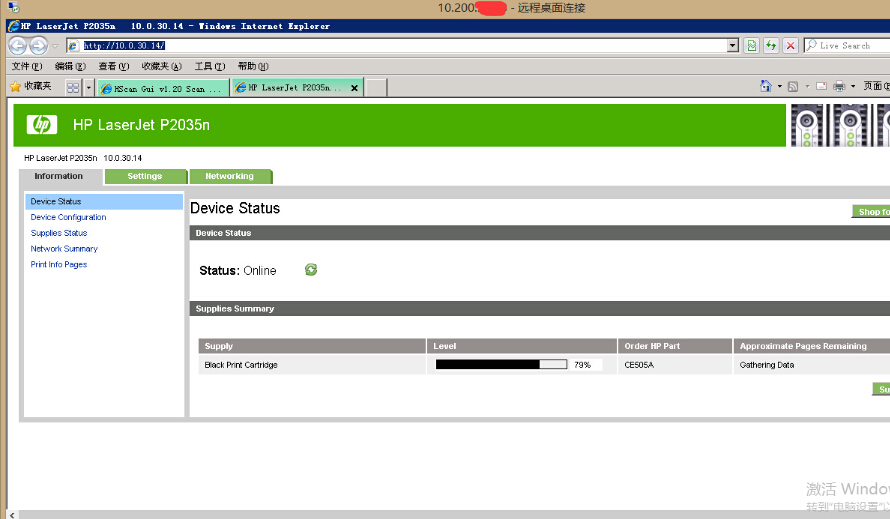Click the browser Back arrow button
This screenshot has width=890, height=519.
click(x=18, y=45)
